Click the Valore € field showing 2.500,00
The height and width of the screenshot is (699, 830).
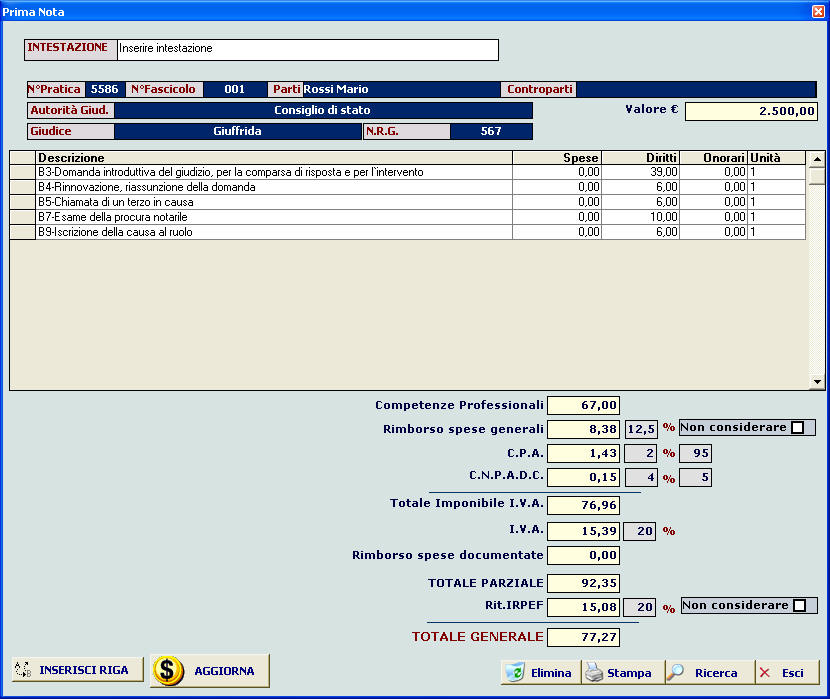point(751,111)
